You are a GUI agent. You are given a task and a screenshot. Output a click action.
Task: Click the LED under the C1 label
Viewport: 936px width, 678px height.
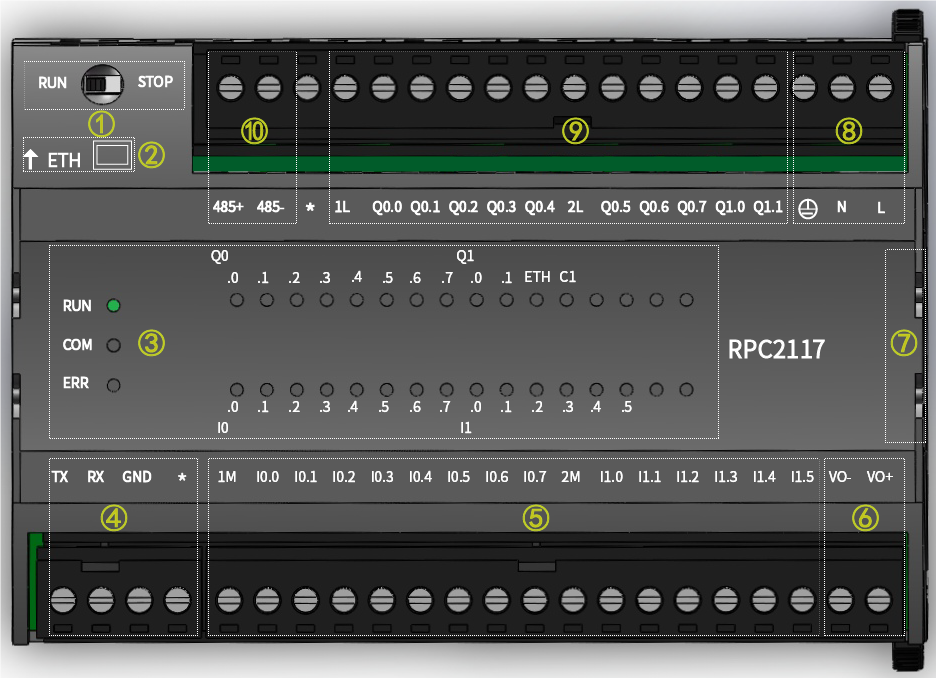coord(567,300)
